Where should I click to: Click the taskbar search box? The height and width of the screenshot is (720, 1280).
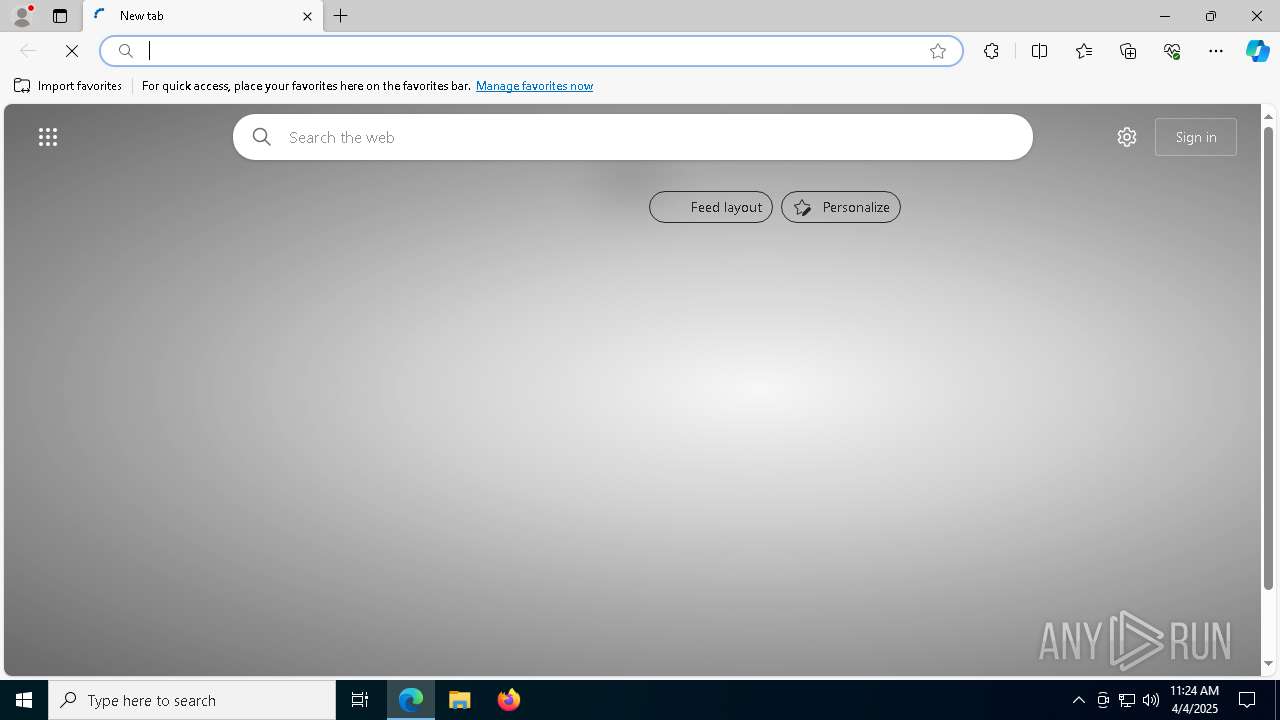[x=192, y=700]
